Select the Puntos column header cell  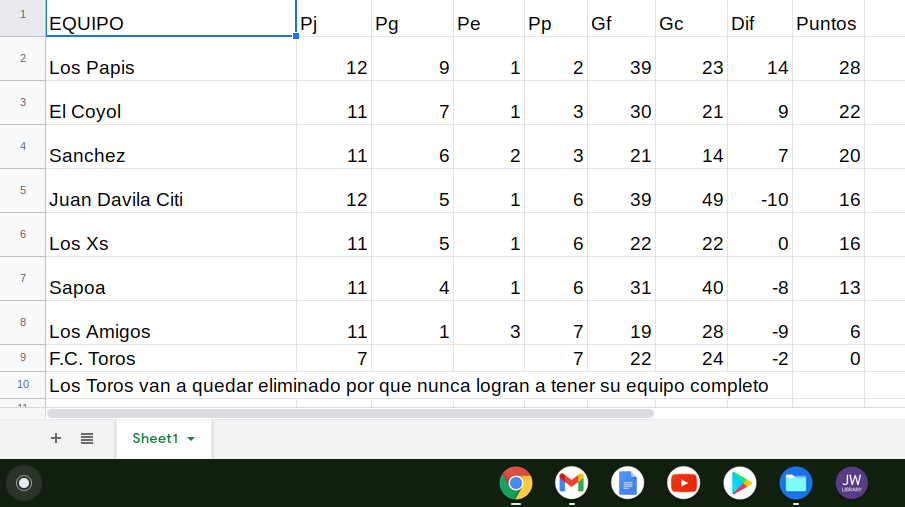tap(827, 23)
